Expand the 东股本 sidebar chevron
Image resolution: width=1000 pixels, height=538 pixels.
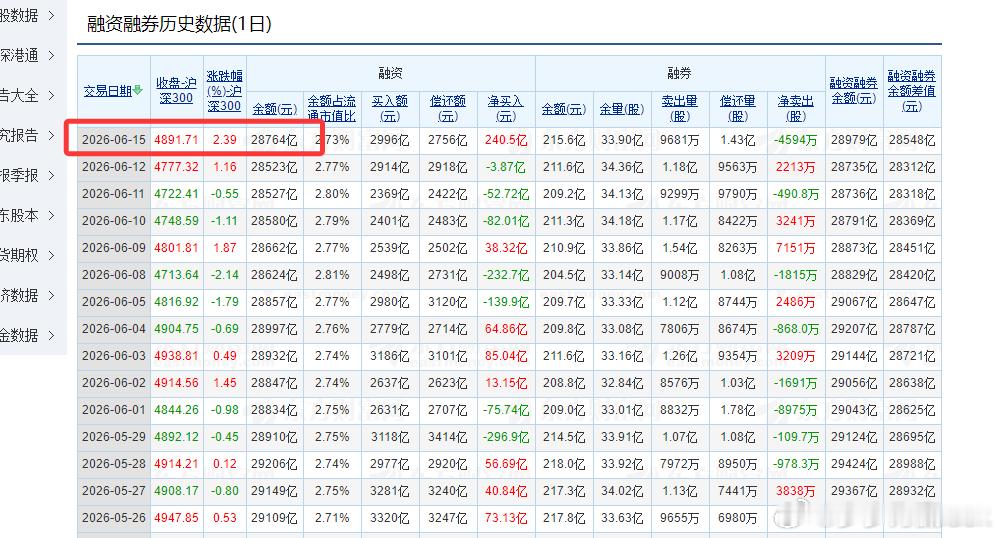click(x=52, y=215)
